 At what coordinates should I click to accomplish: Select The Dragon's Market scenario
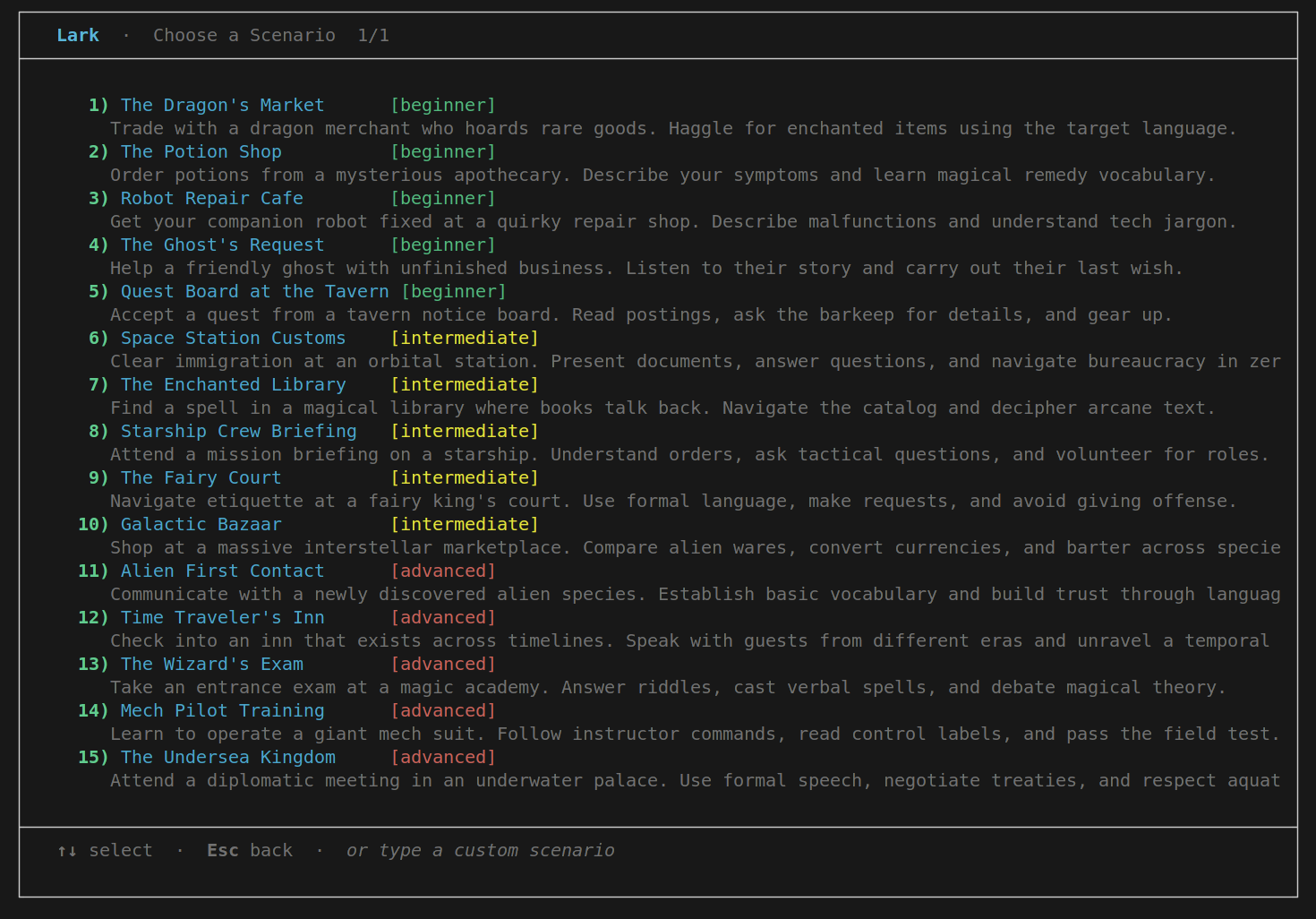(x=222, y=105)
